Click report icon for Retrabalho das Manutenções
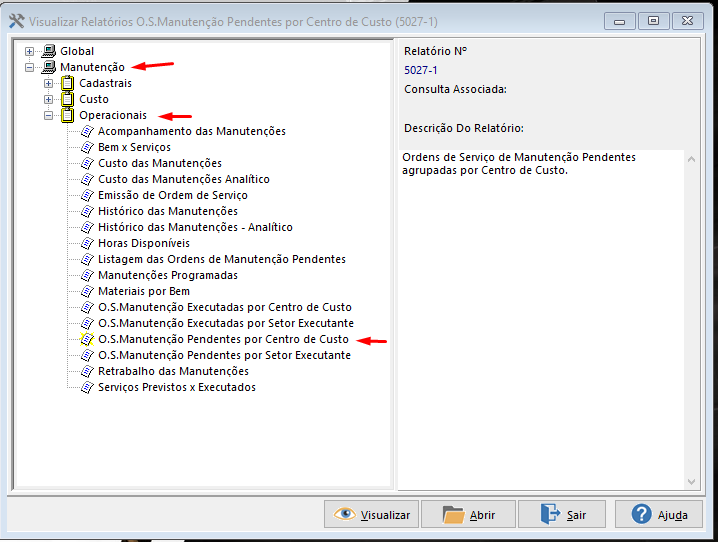The image size is (718, 542). coord(87,372)
